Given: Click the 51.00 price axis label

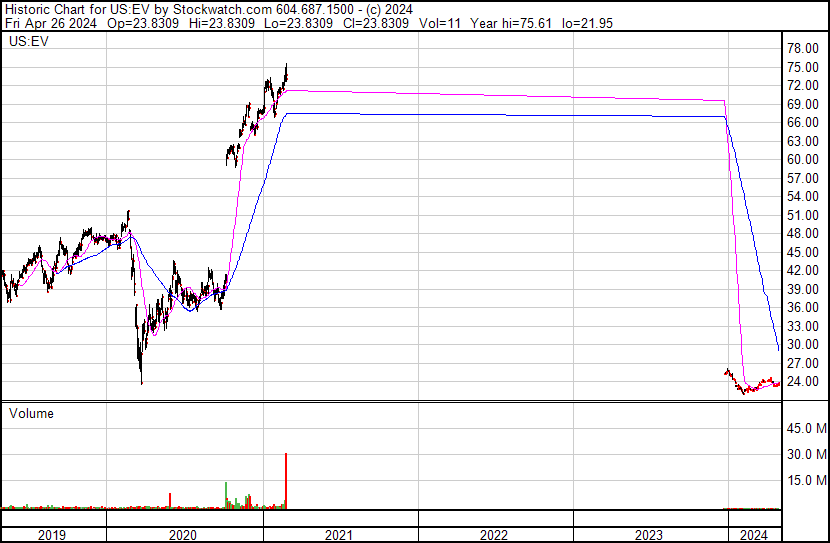Looking at the screenshot, I should click(803, 215).
